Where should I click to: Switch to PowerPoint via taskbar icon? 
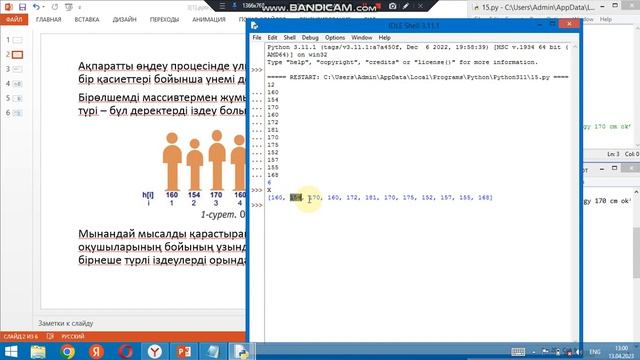pyautogui.click(x=184, y=351)
